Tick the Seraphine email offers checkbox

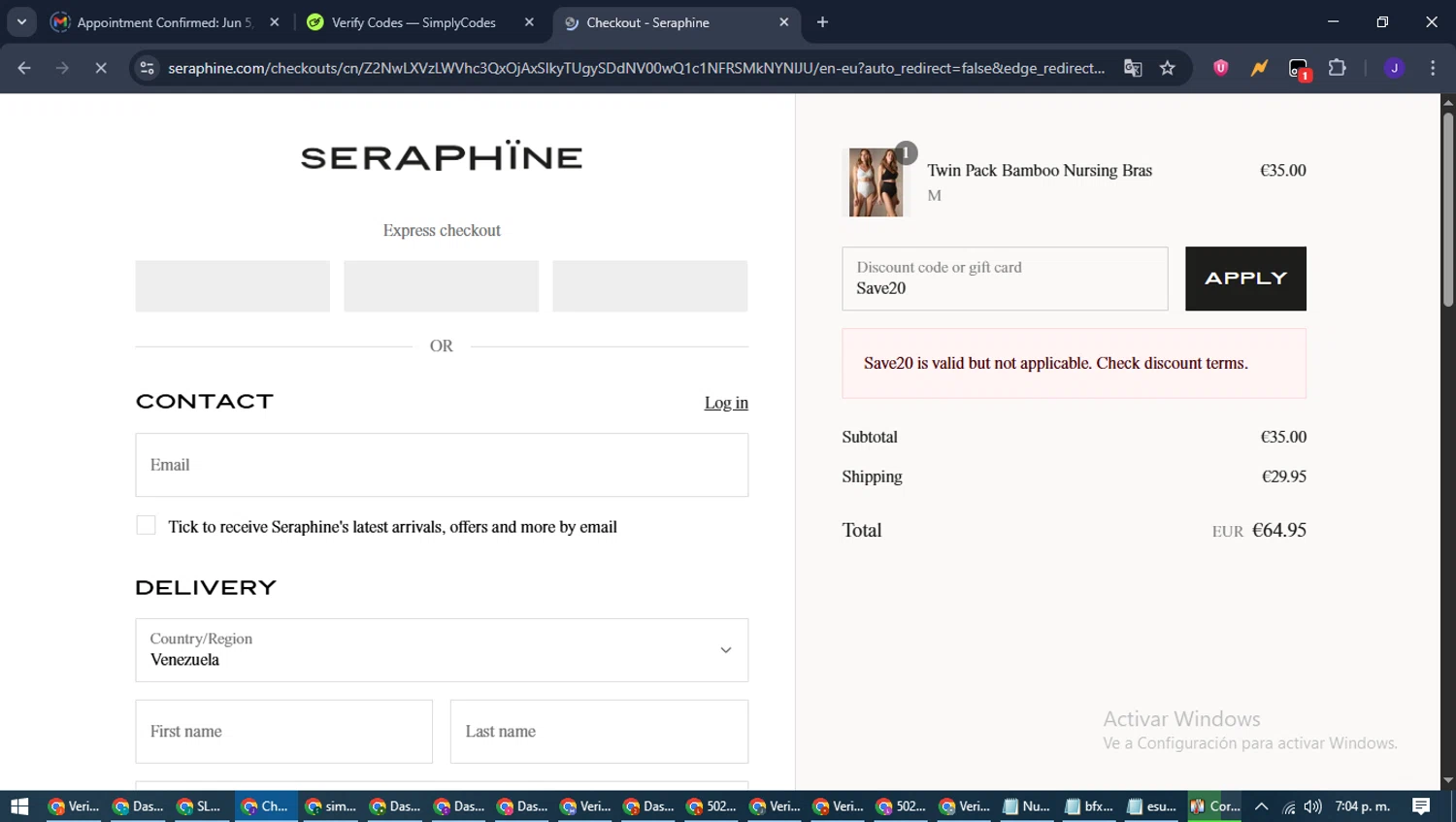pos(146,525)
